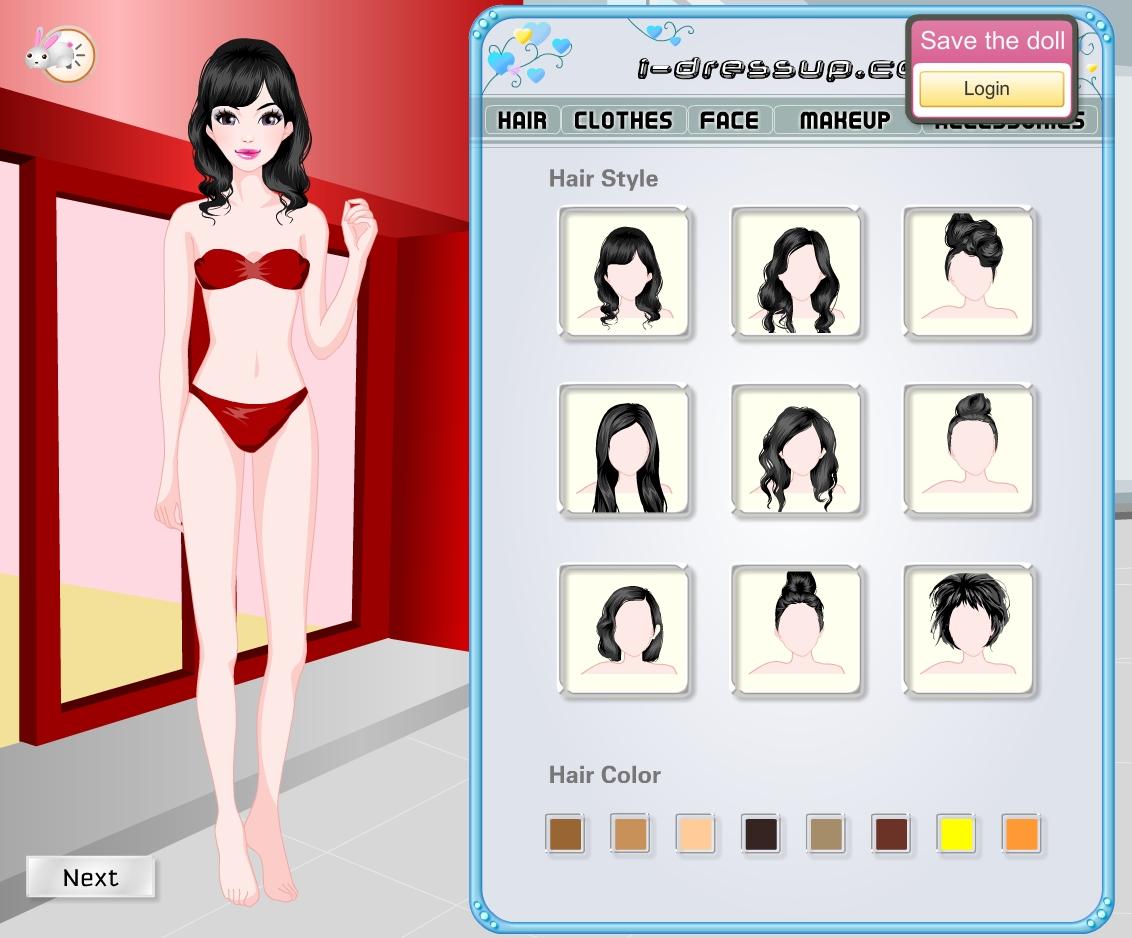Image resolution: width=1132 pixels, height=938 pixels.
Task: Select the short bob hairstyle
Action: point(624,630)
